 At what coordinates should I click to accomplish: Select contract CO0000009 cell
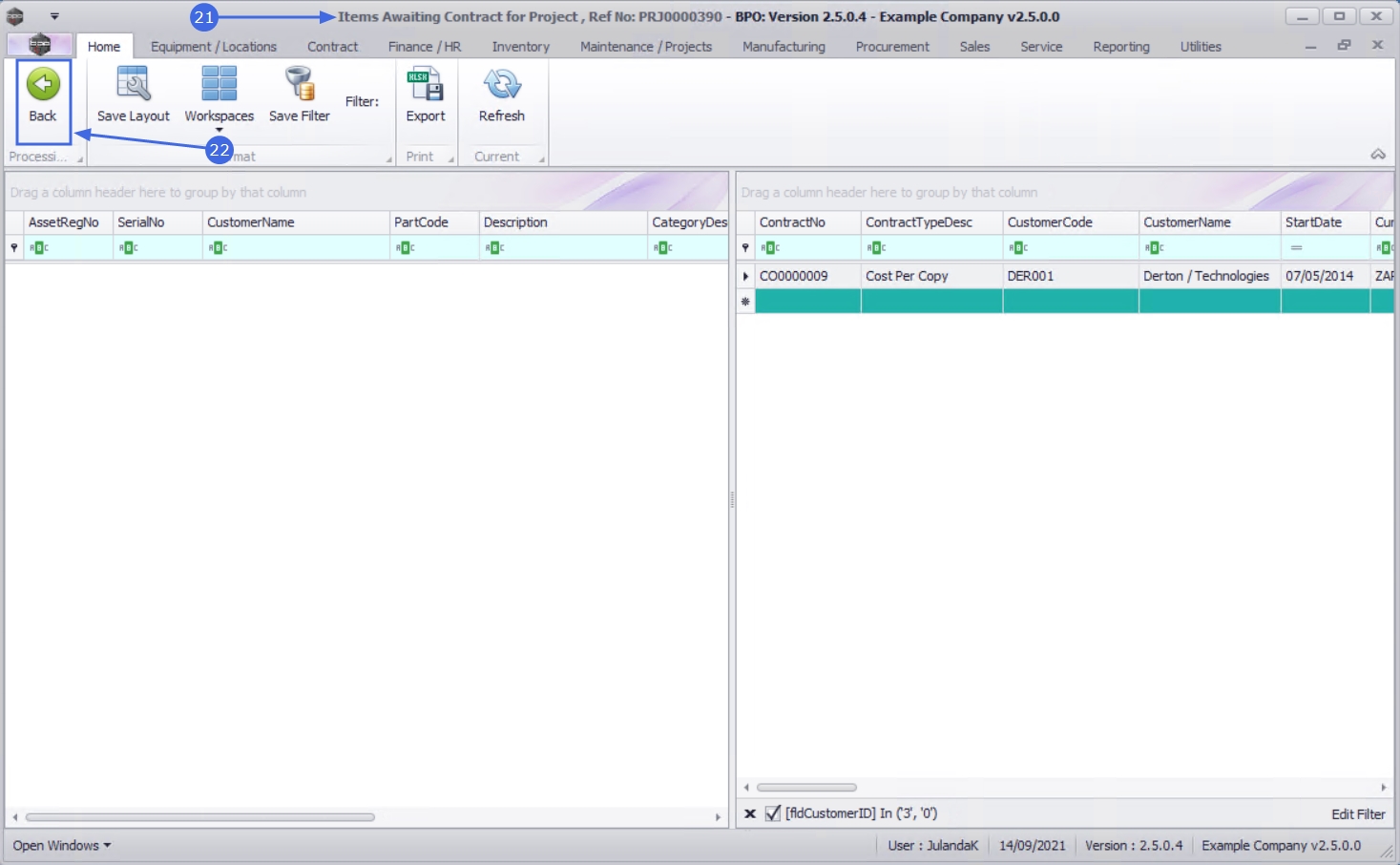[x=808, y=276]
